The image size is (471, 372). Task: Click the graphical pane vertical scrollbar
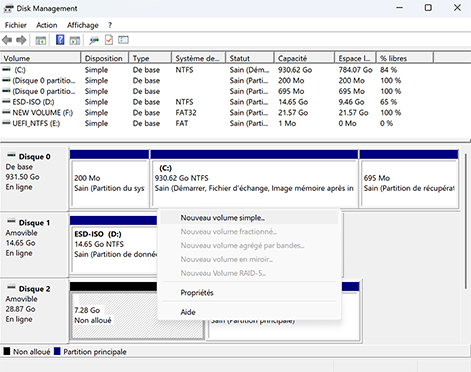(466, 220)
